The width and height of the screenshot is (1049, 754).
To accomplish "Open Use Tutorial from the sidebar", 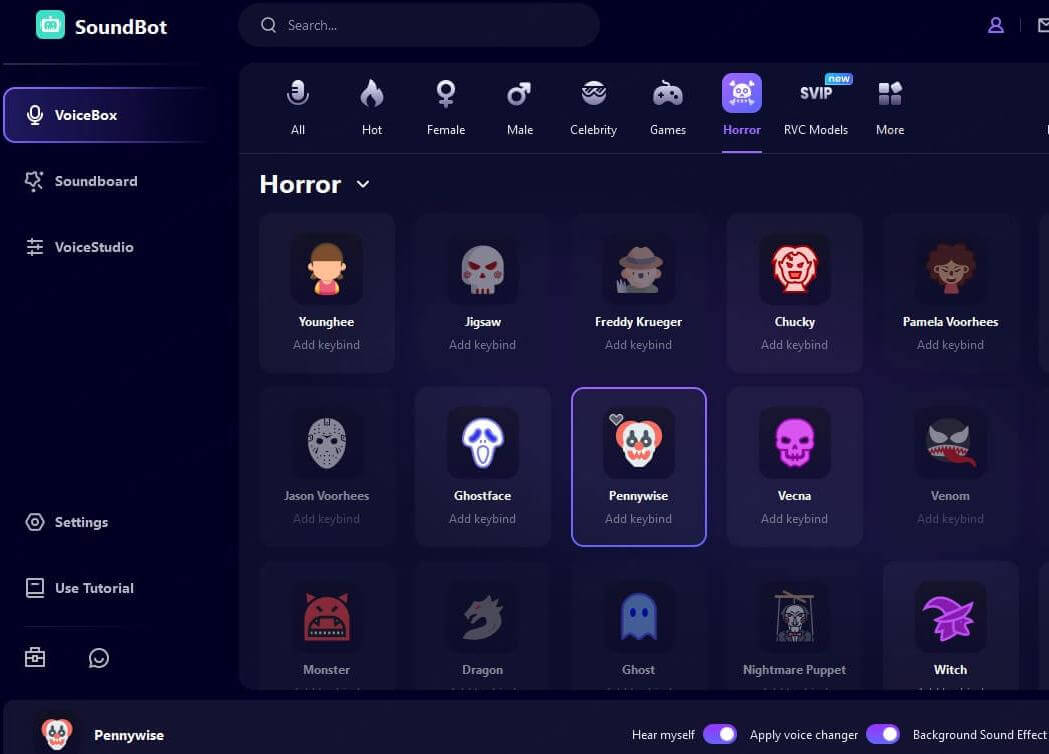I will coord(93,588).
